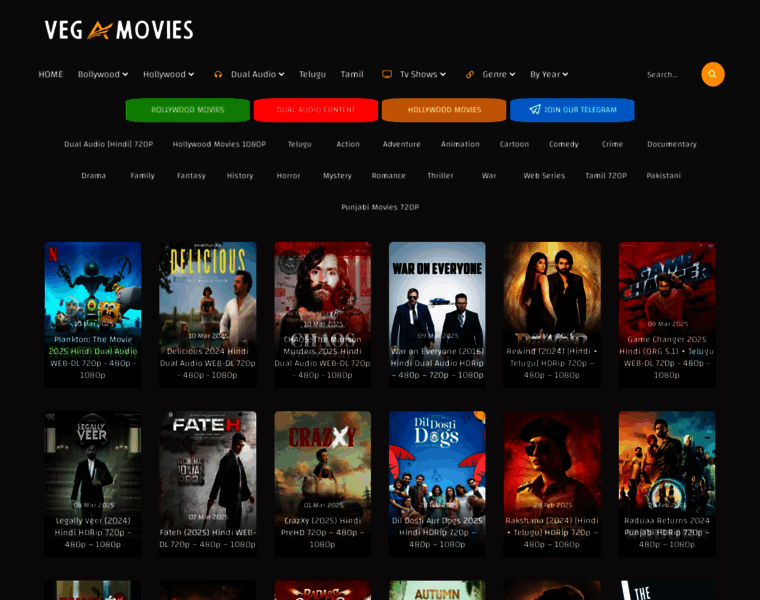
Task: Go to HOME in navigation bar
Action: pyautogui.click(x=50, y=74)
